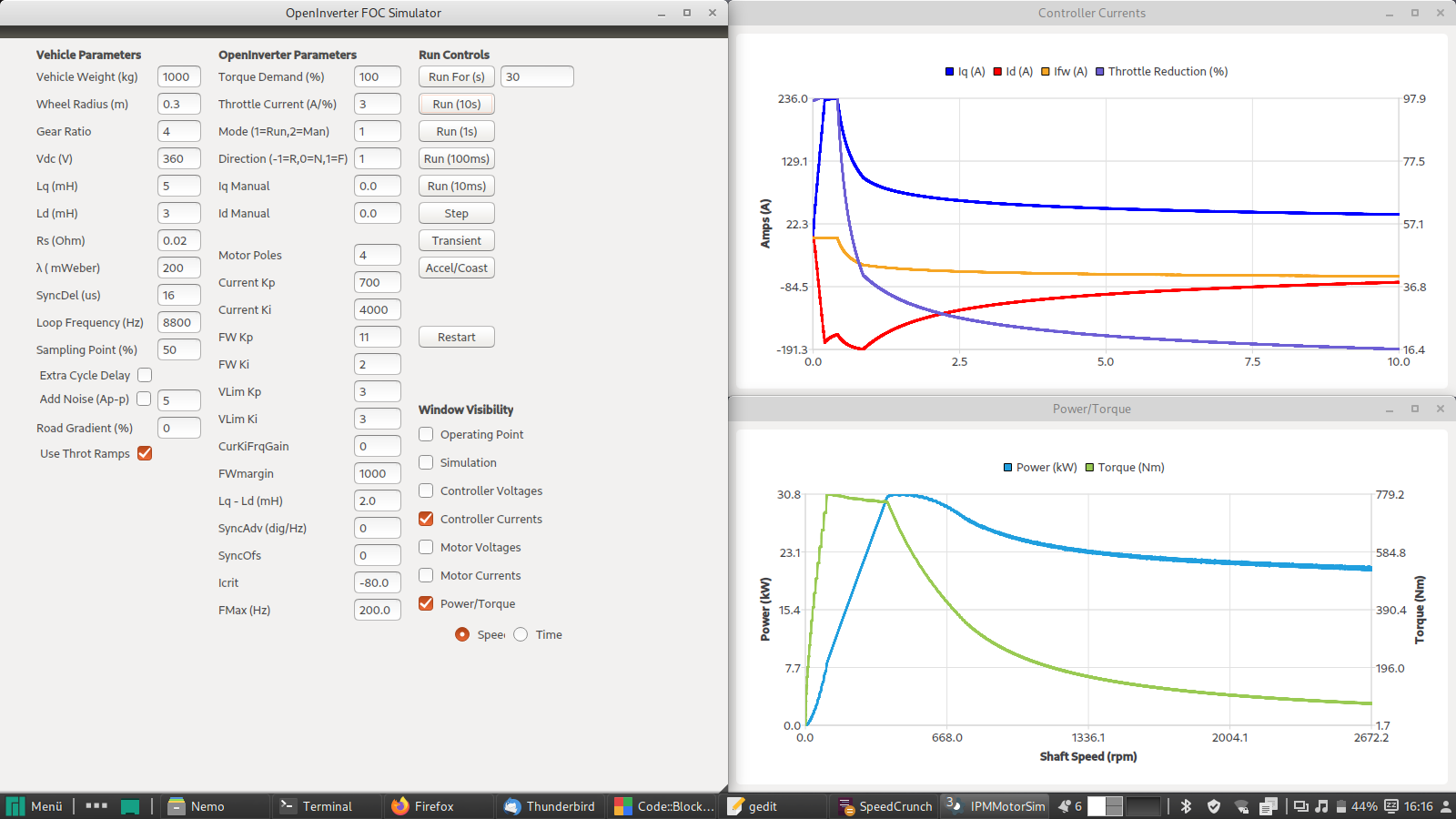
Task: Click the battery 44% indicator icon
Action: click(x=1340, y=806)
